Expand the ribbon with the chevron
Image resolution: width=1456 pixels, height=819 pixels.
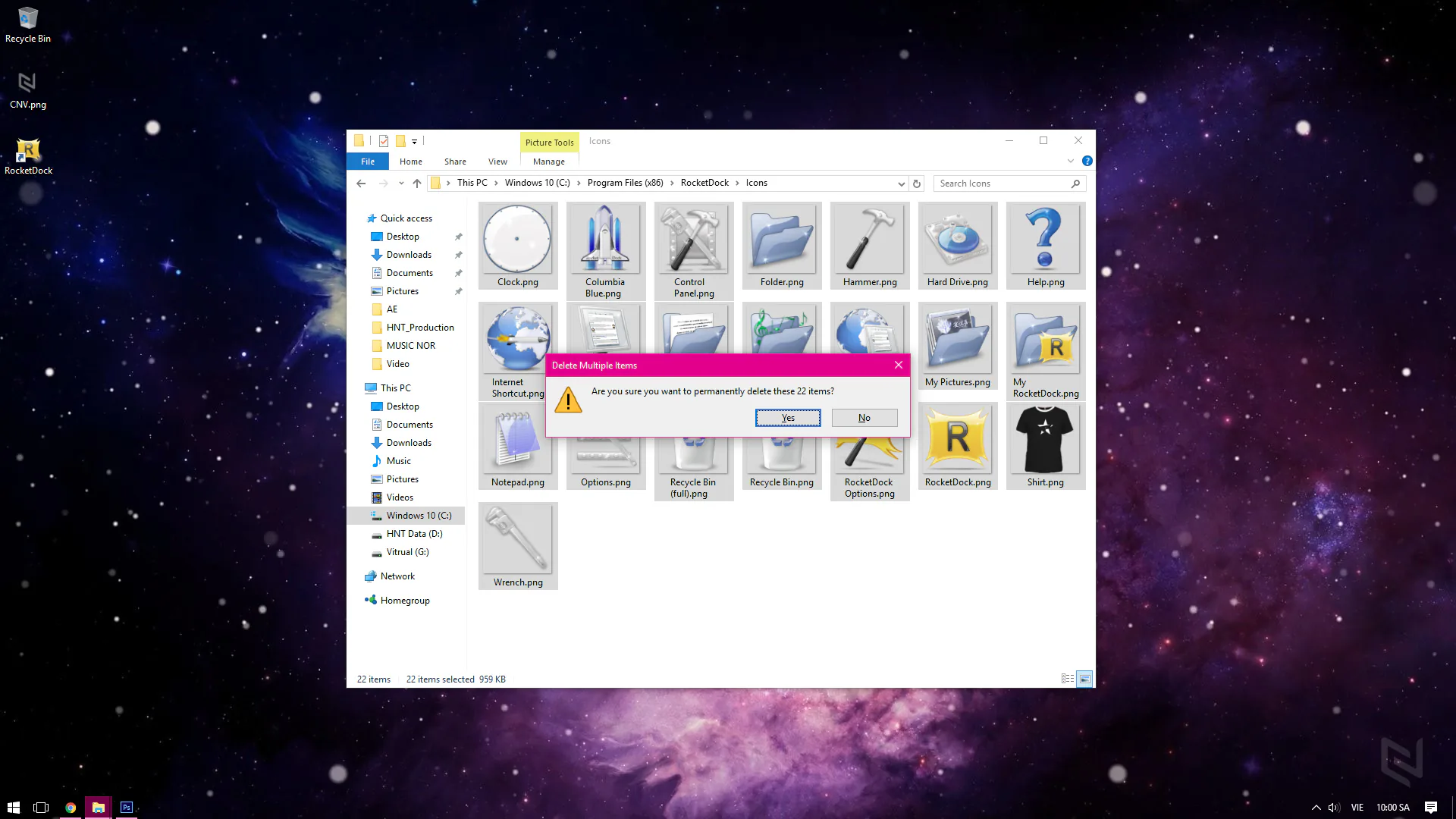click(x=1071, y=161)
